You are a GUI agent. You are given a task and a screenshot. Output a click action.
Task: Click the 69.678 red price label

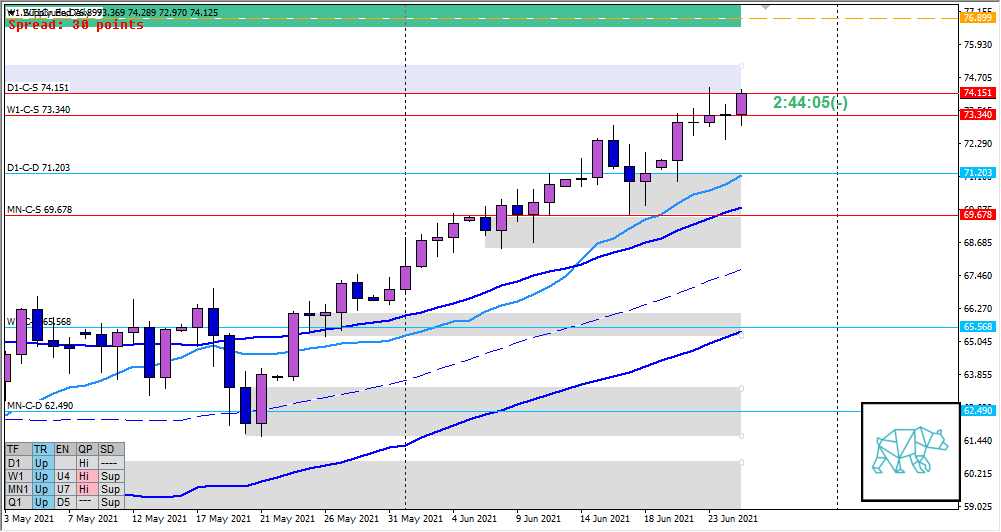click(975, 214)
